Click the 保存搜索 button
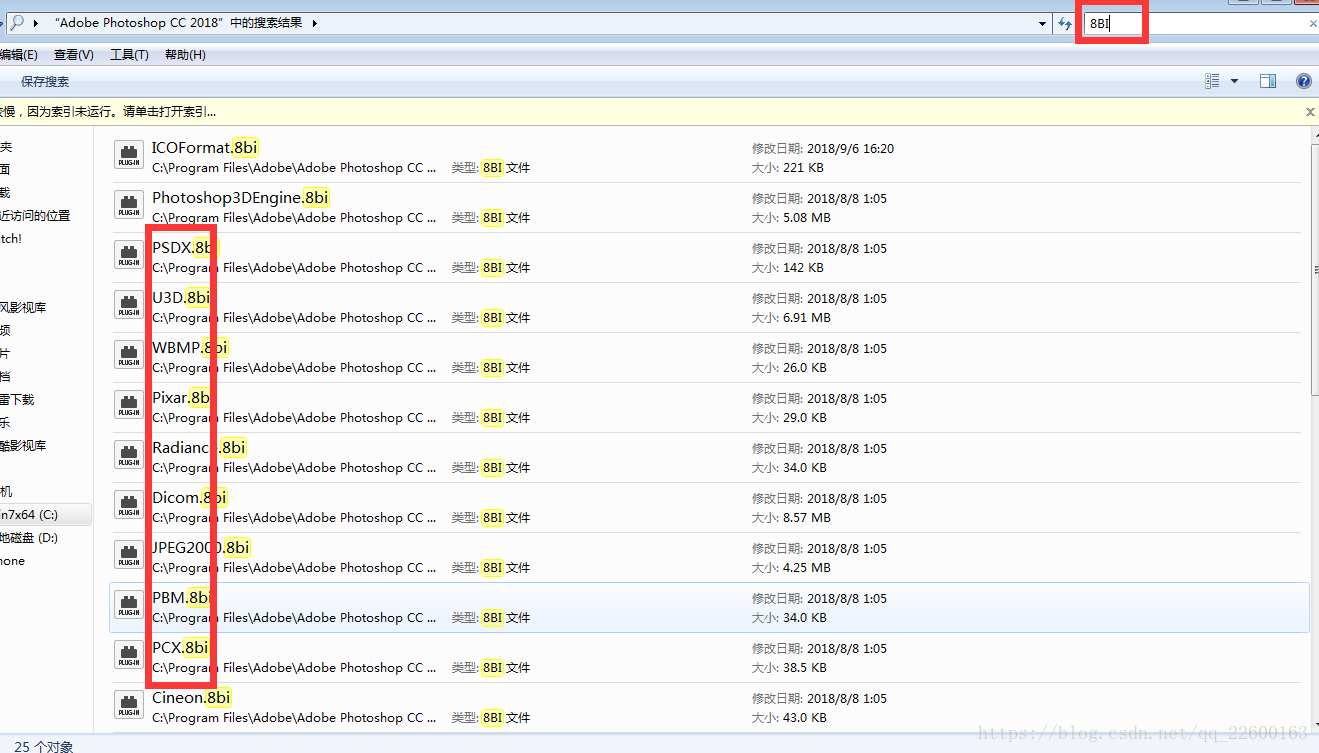 pos(45,82)
